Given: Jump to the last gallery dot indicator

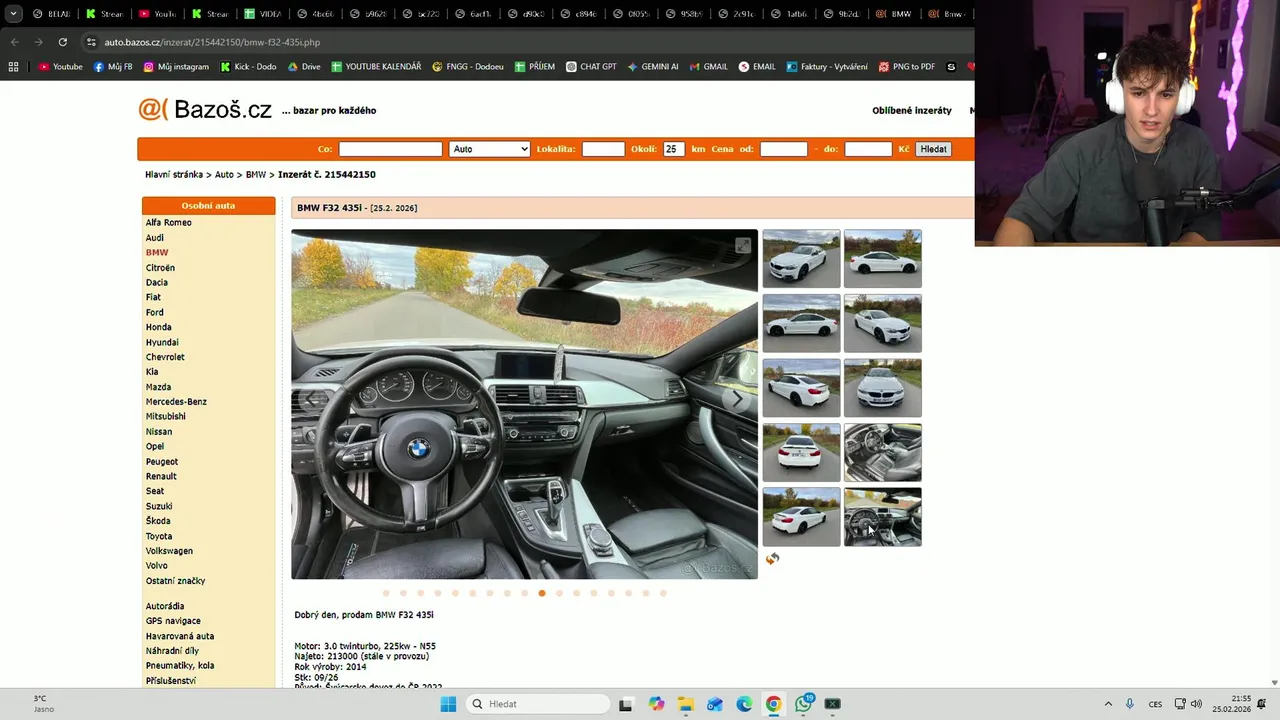Looking at the screenshot, I should click(663, 593).
